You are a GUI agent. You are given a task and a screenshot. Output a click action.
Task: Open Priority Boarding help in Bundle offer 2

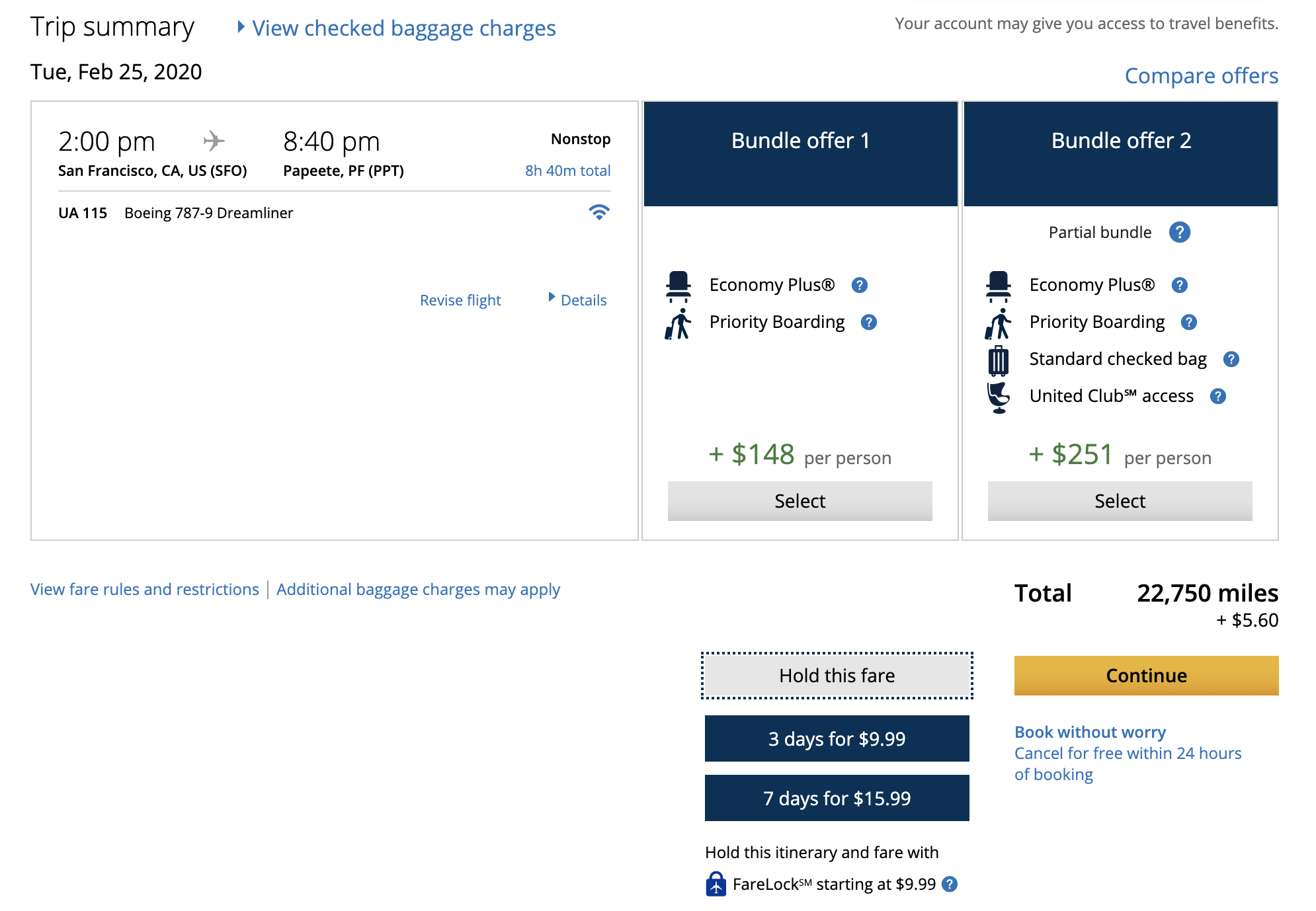1189,322
